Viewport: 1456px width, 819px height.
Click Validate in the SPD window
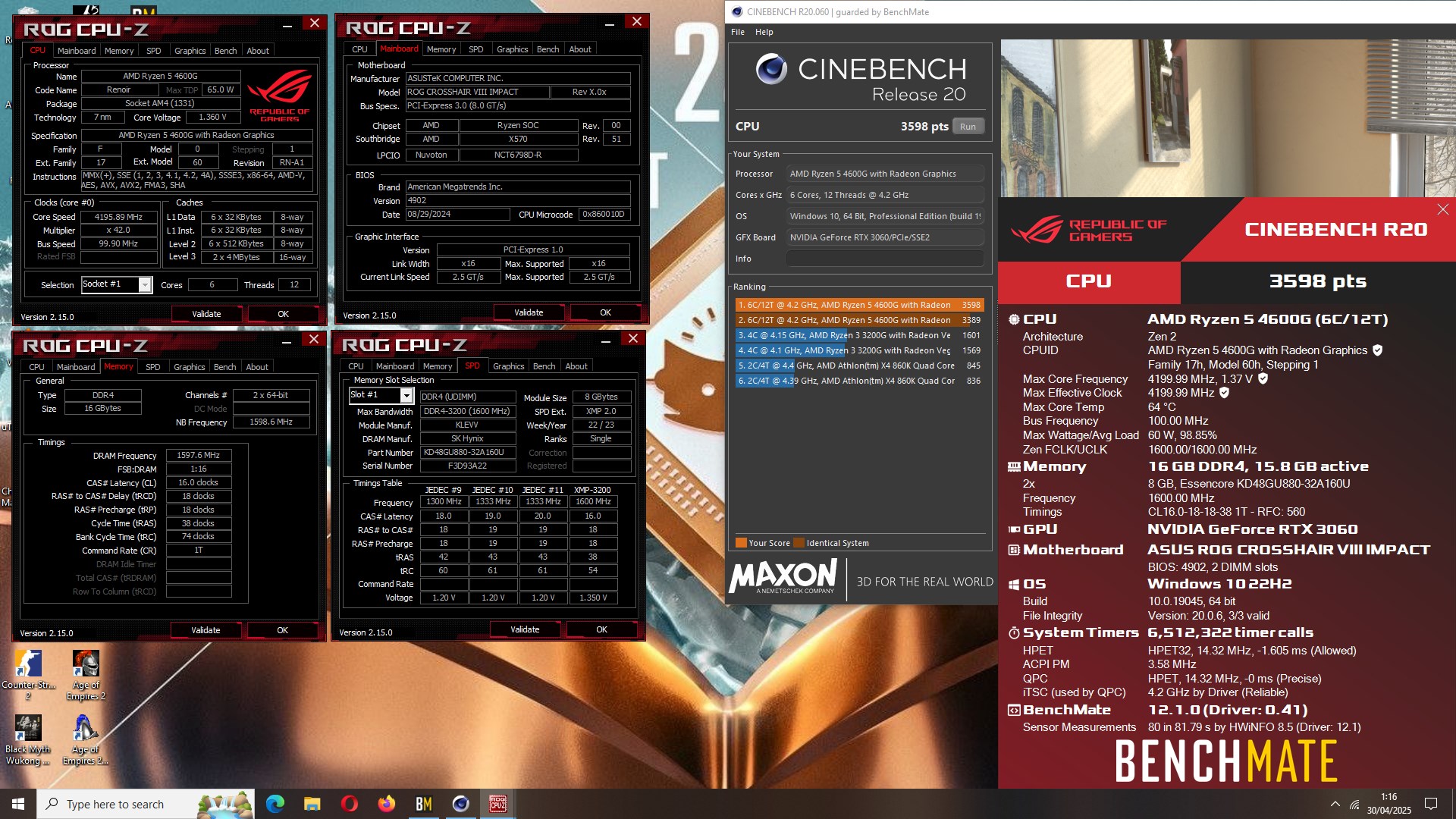(x=525, y=629)
